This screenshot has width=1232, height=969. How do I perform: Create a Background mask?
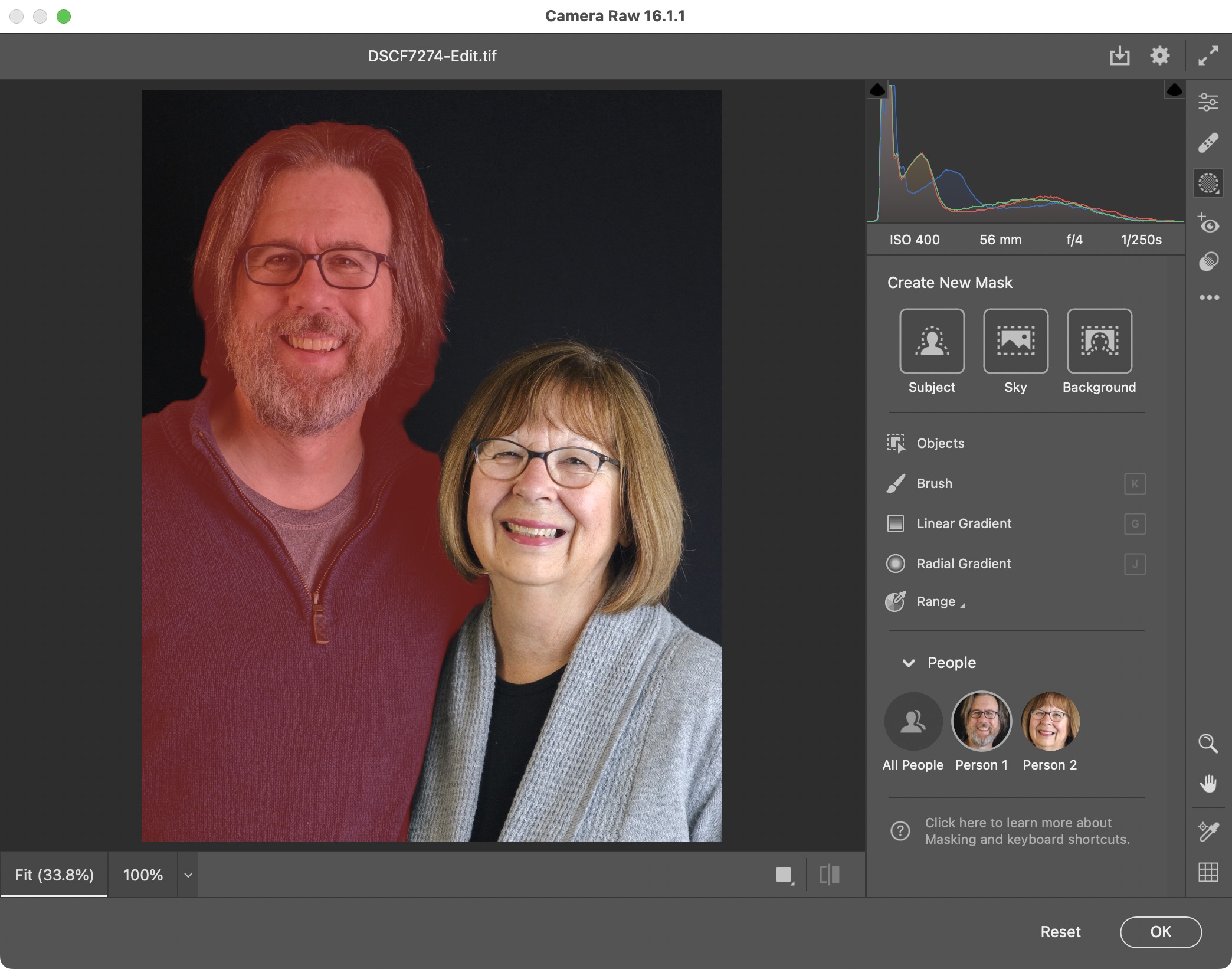click(x=1099, y=341)
